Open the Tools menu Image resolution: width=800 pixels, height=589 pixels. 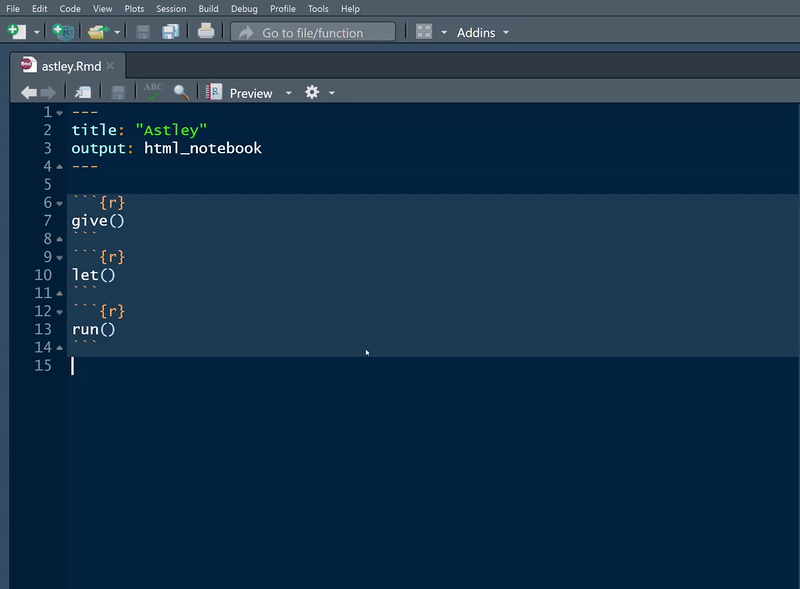tap(318, 9)
